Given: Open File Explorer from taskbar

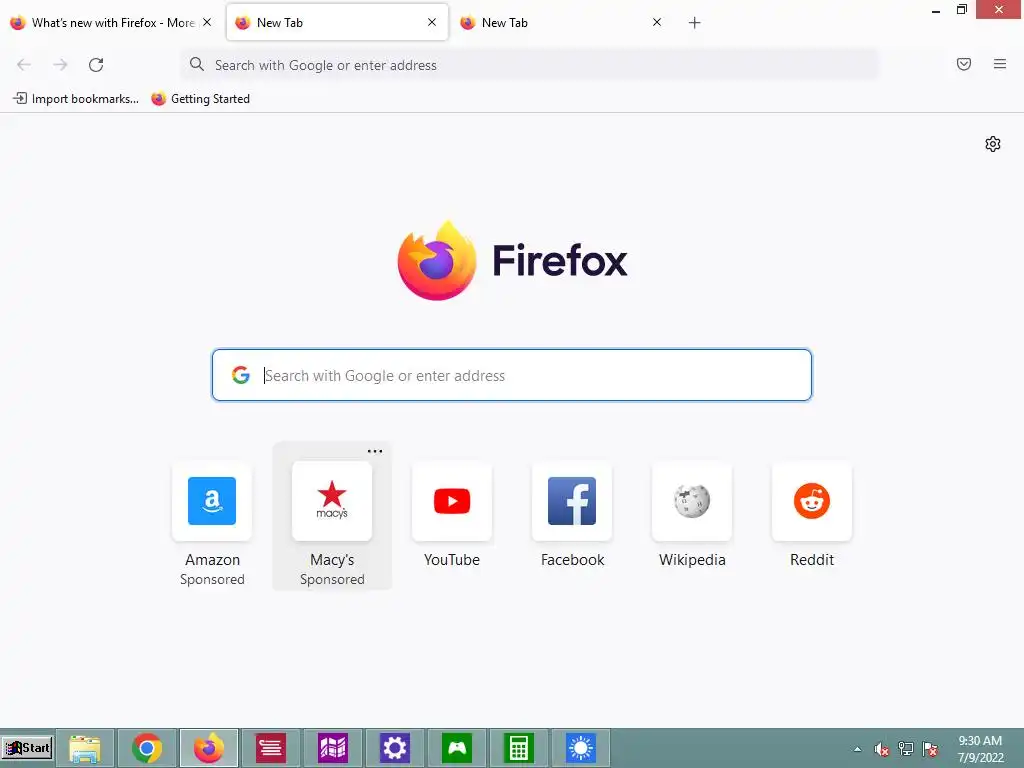Looking at the screenshot, I should click(x=85, y=748).
